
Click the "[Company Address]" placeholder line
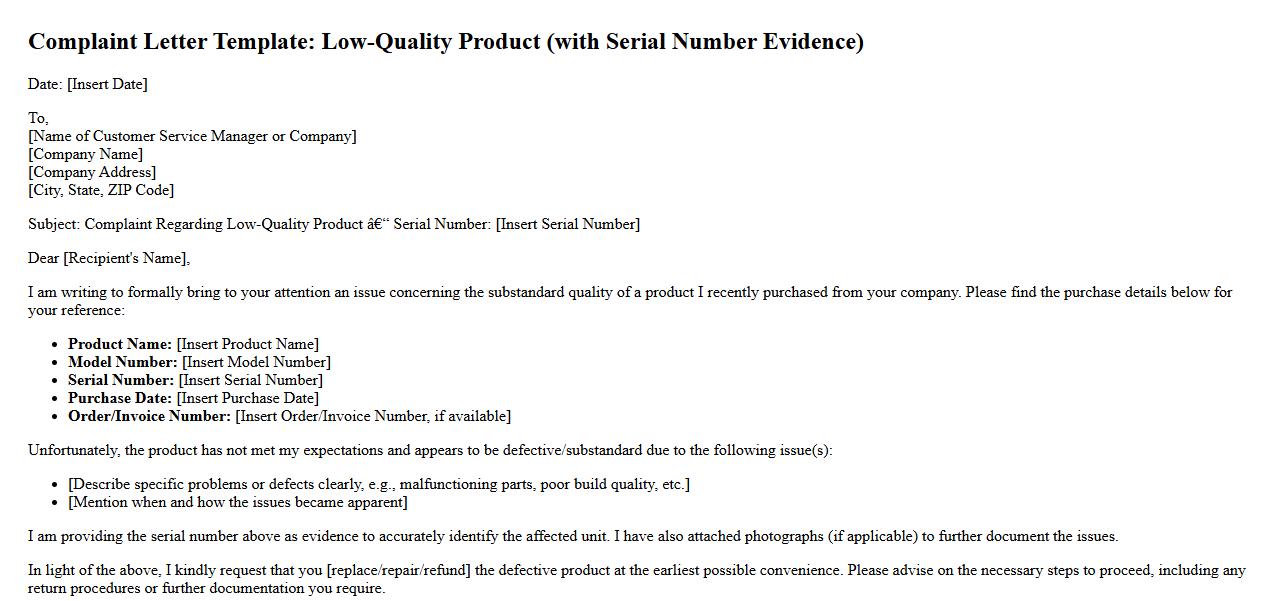(92, 172)
